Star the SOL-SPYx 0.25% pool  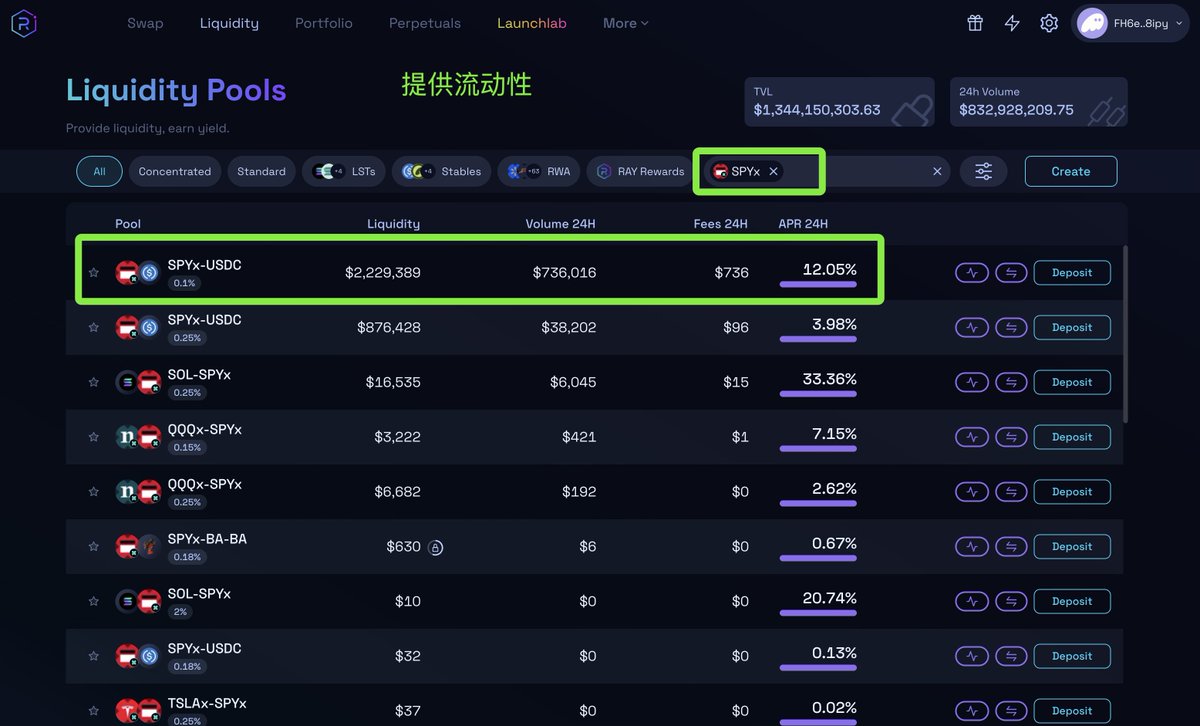coord(94,382)
